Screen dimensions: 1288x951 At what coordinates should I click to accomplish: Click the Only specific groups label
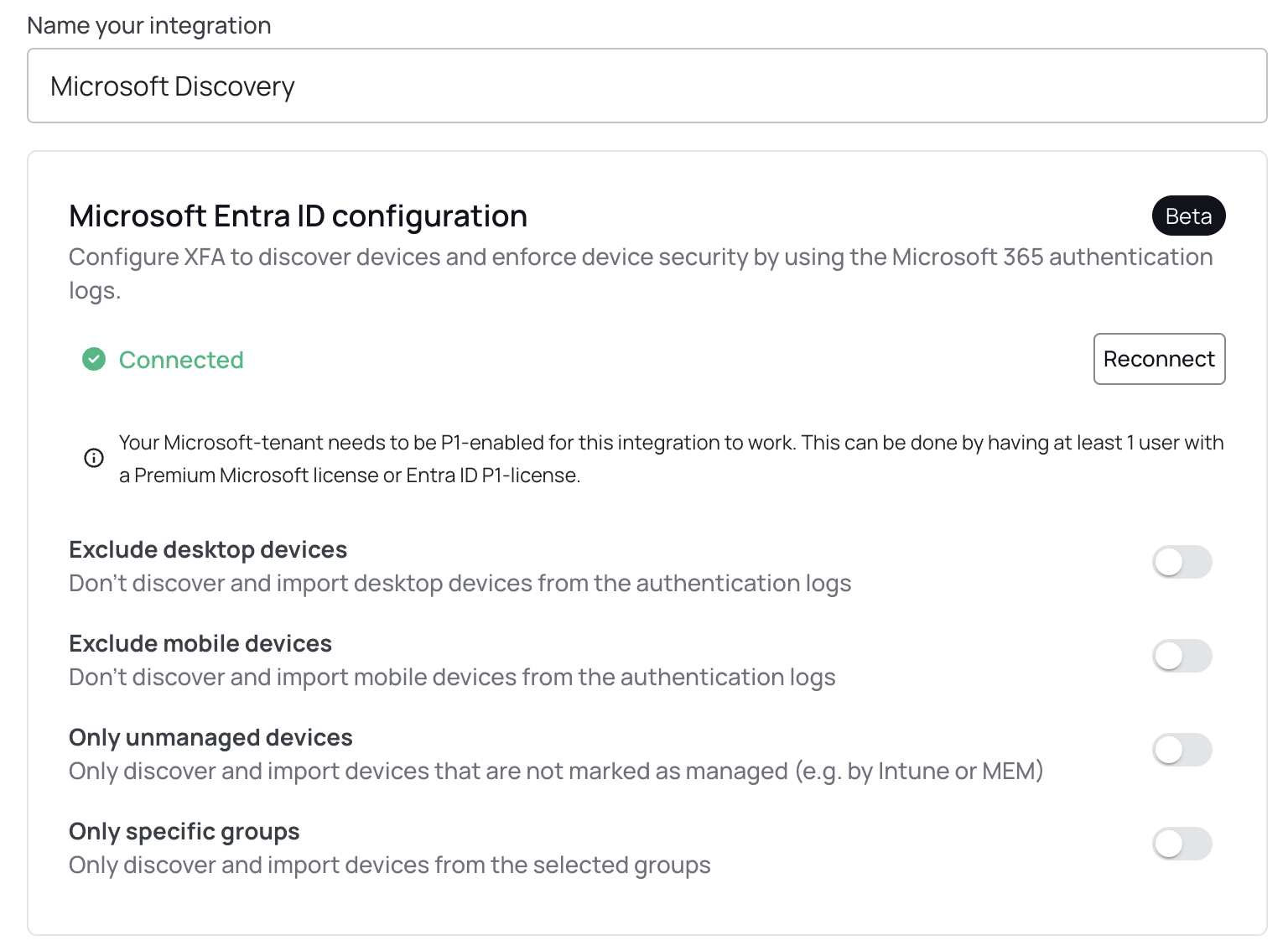[184, 831]
